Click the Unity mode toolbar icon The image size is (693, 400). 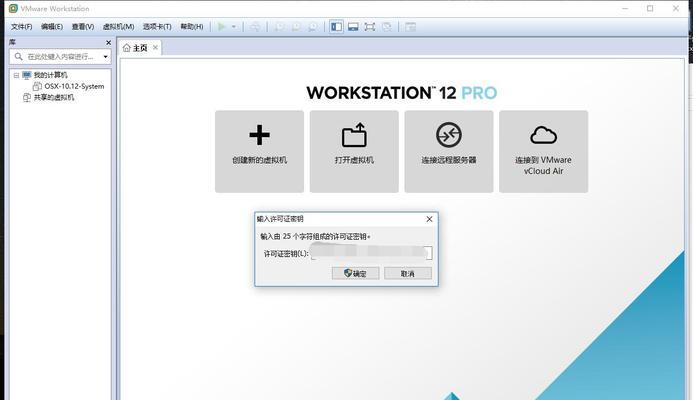tap(387, 27)
